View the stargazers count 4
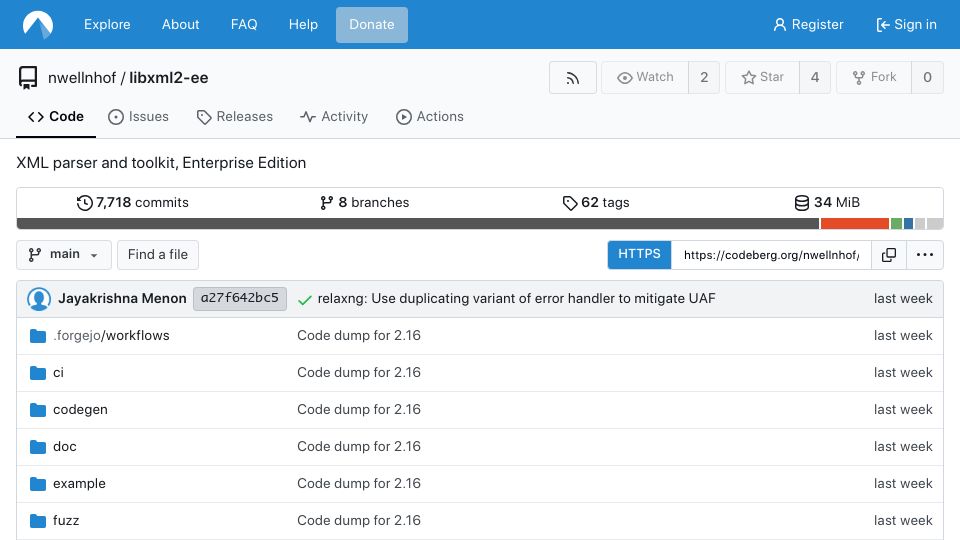The height and width of the screenshot is (540, 960). pos(815,77)
